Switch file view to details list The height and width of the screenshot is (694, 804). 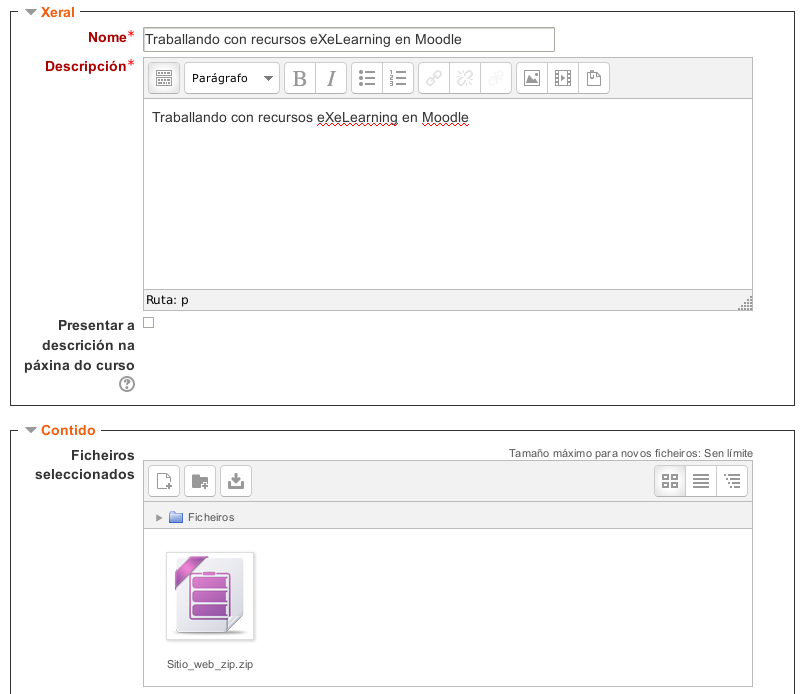tap(701, 481)
